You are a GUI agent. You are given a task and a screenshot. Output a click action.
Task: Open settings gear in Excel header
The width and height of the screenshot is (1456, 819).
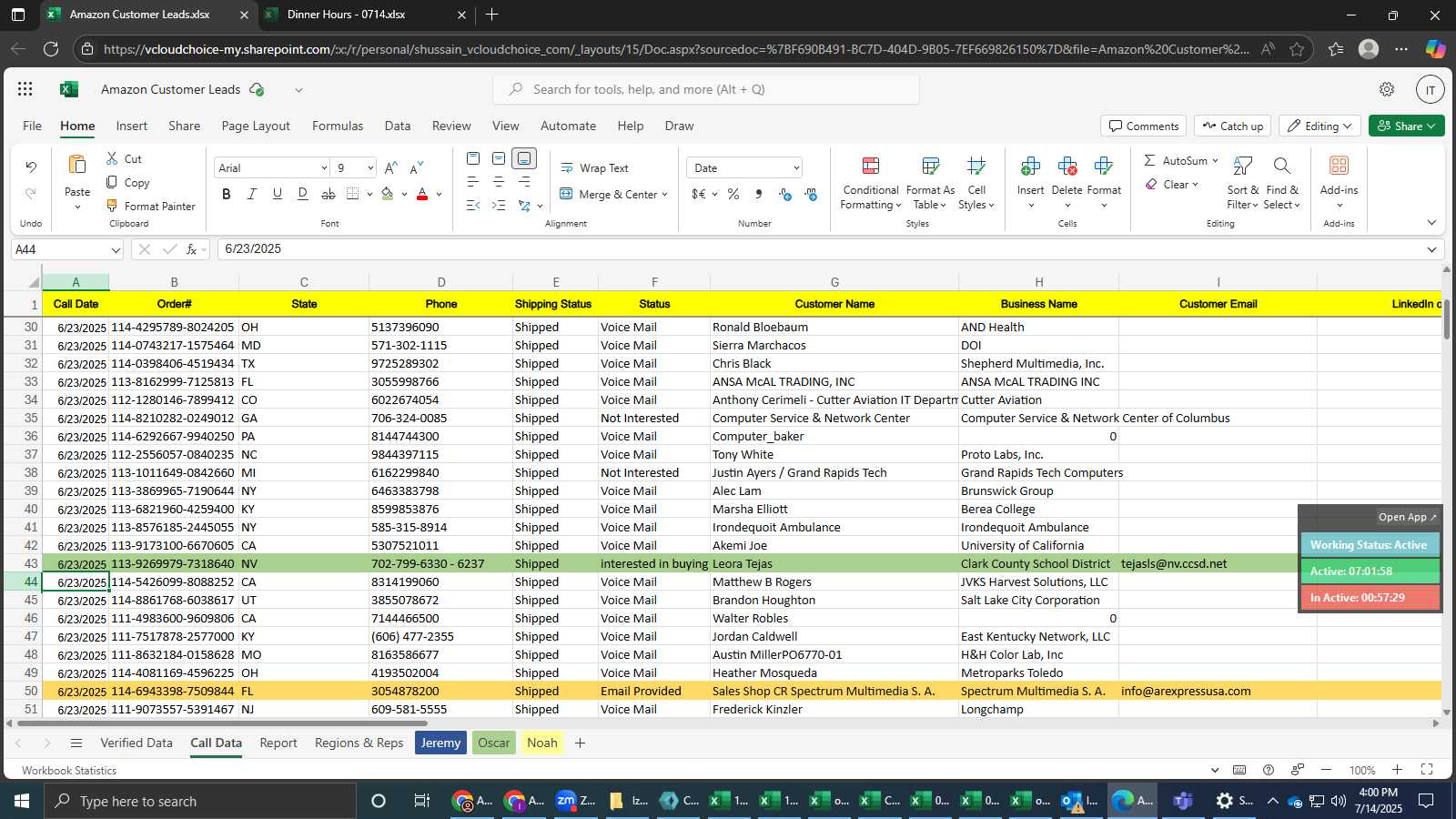(x=1387, y=89)
